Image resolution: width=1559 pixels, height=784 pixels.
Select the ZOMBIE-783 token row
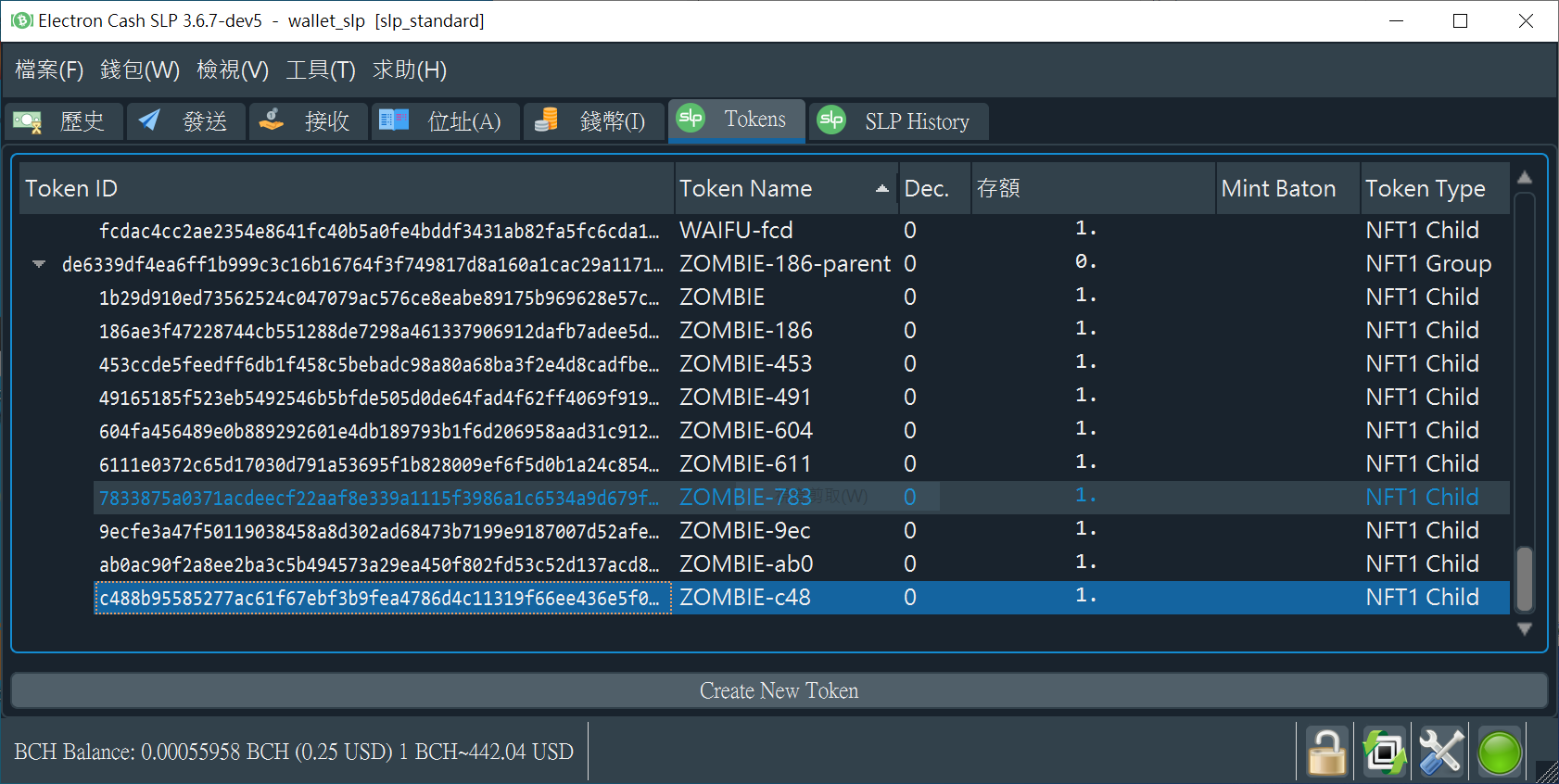(x=802, y=498)
